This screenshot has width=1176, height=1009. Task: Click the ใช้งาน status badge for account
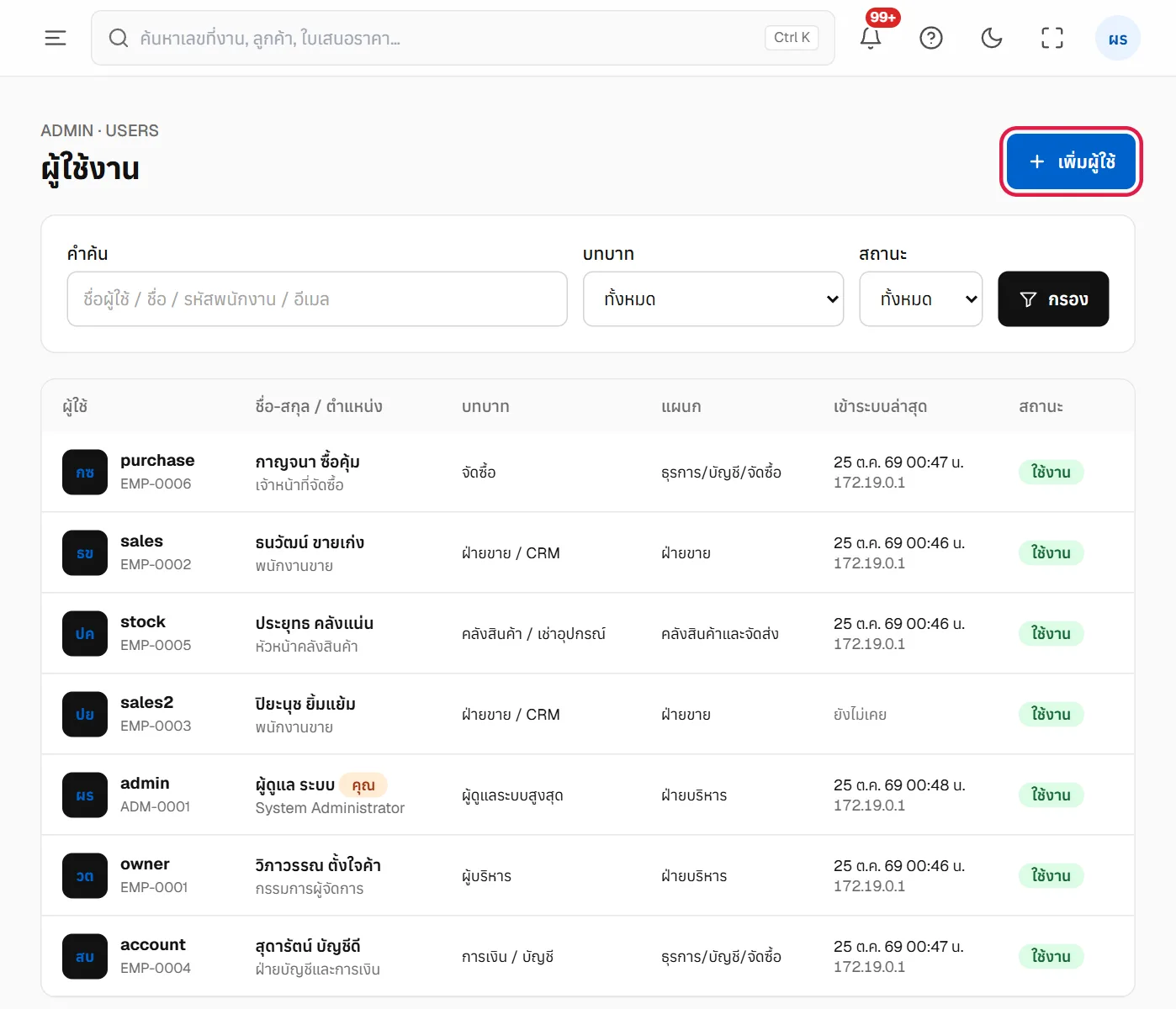1051,957
